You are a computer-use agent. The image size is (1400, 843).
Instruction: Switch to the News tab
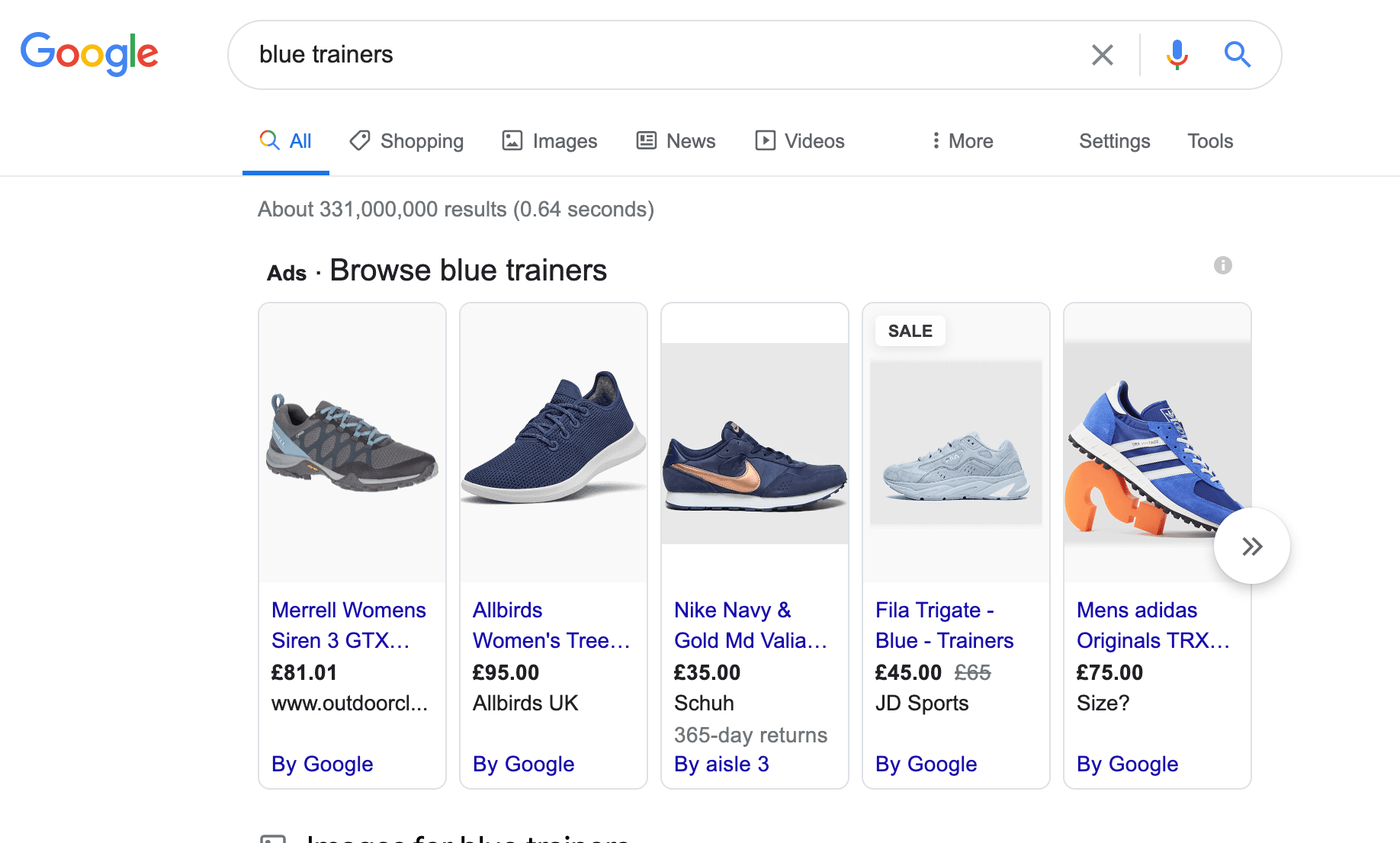tap(676, 141)
